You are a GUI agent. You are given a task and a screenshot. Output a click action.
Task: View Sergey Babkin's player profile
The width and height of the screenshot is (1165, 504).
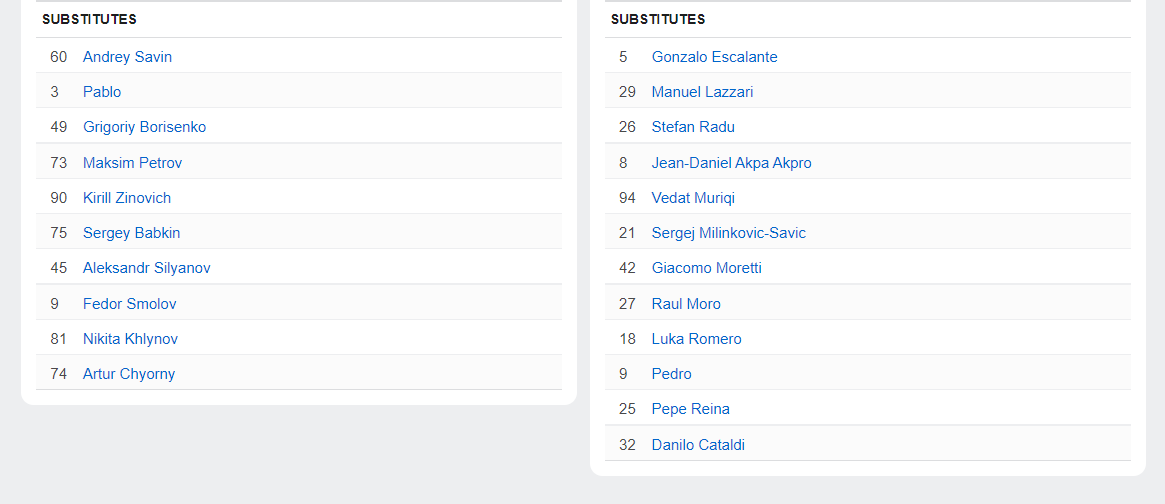point(131,233)
